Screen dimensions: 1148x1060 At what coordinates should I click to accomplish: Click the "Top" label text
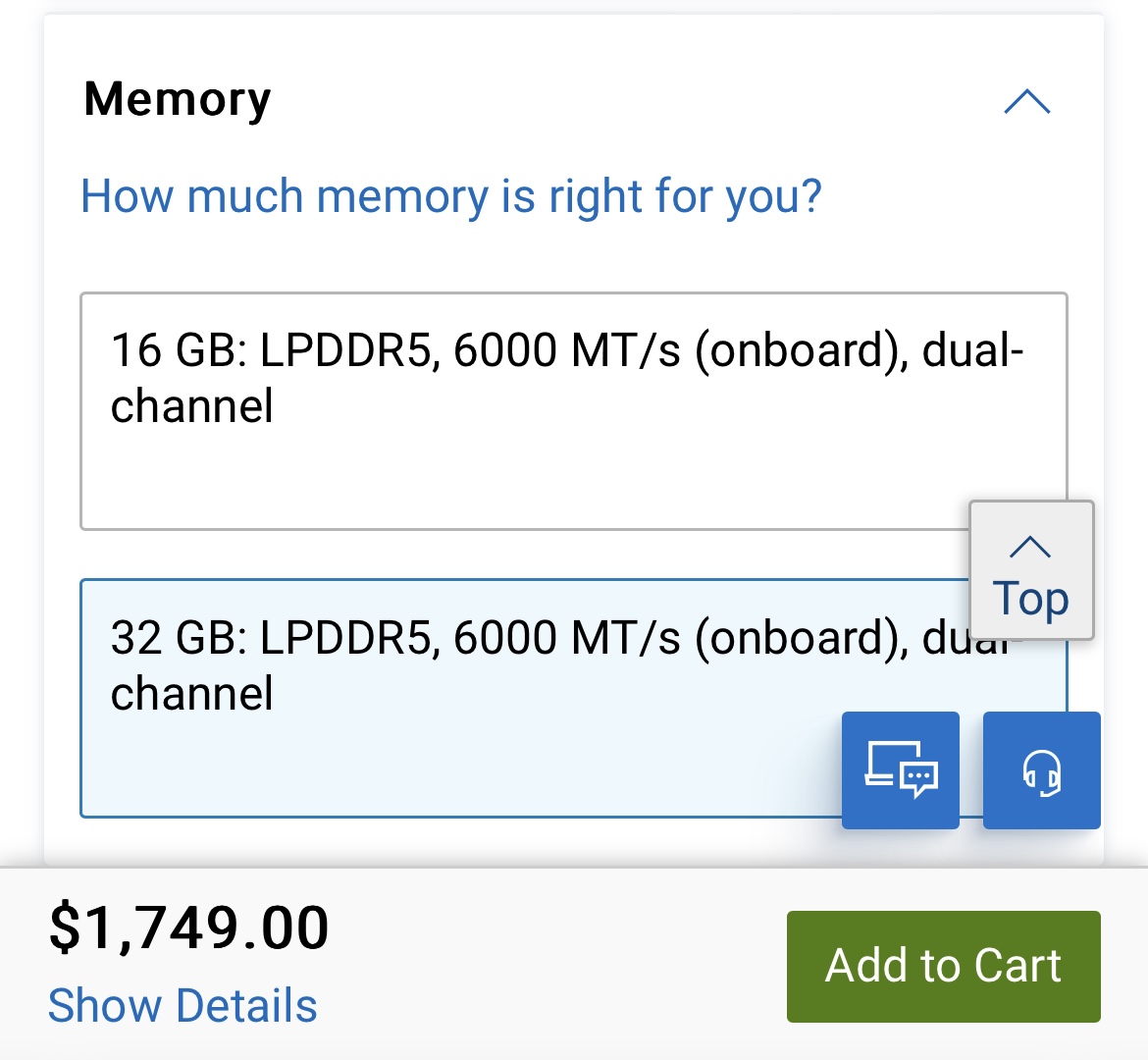pos(1030,598)
